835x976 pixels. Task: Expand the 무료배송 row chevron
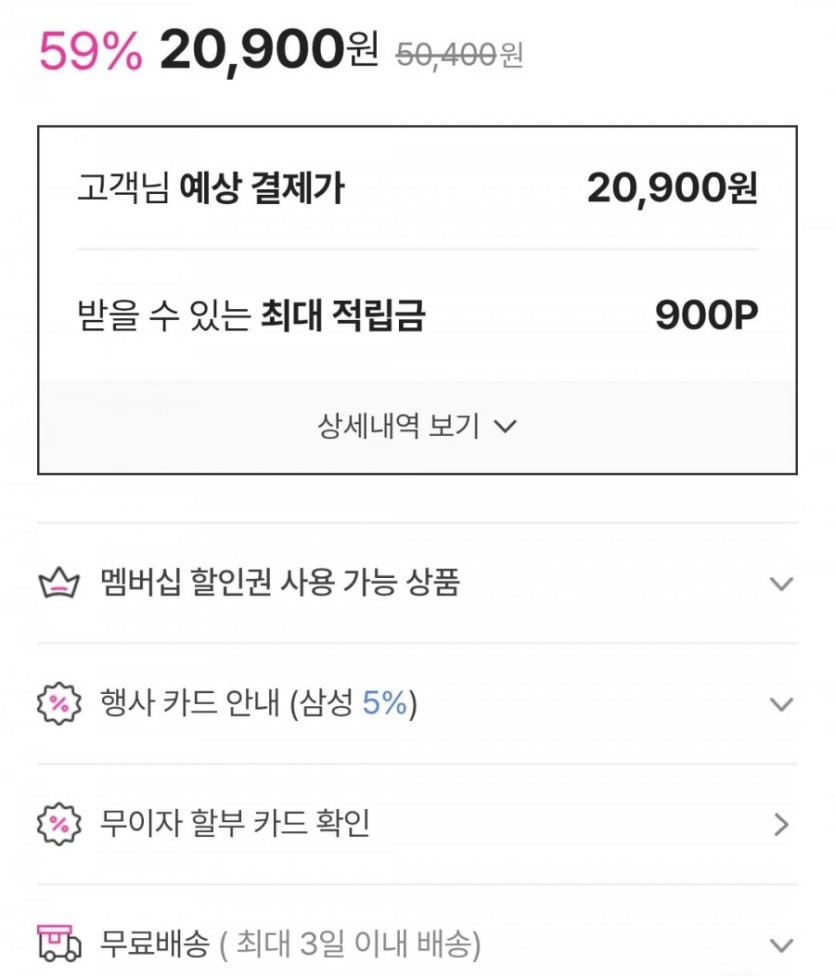pos(782,944)
